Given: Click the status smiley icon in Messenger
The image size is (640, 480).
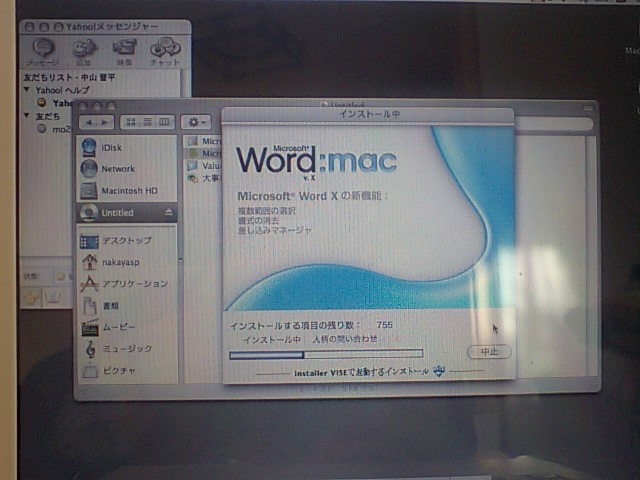Looking at the screenshot, I should pyautogui.click(x=60, y=276).
